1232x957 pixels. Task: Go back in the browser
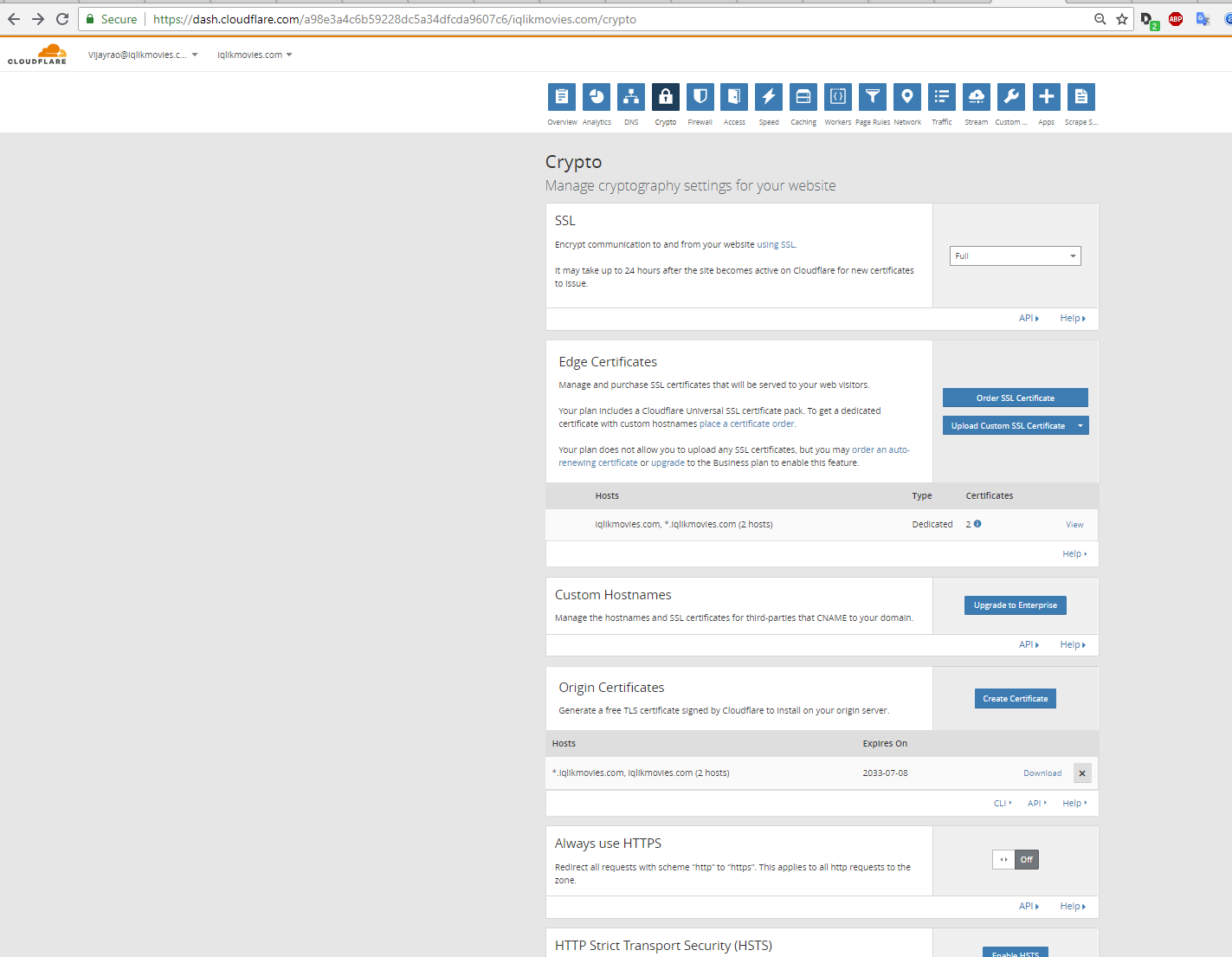[x=14, y=19]
